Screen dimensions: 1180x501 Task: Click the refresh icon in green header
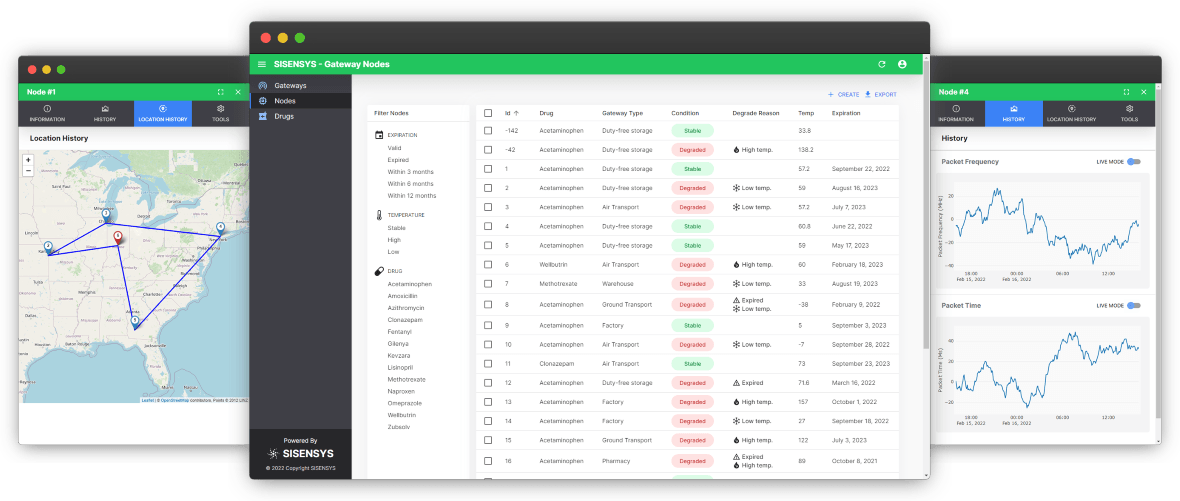[881, 64]
